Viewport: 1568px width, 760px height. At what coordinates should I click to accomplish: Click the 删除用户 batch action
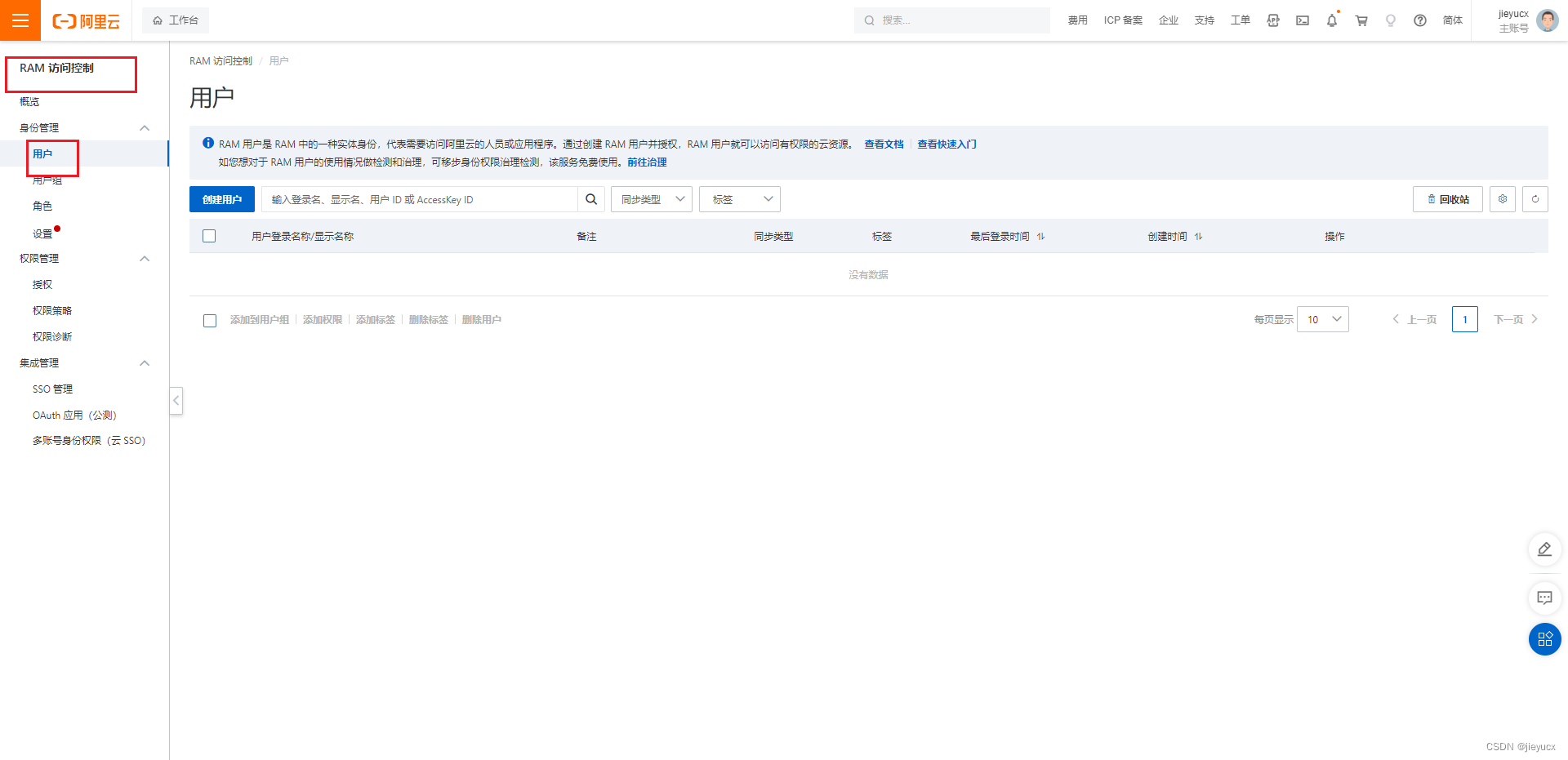click(x=482, y=320)
